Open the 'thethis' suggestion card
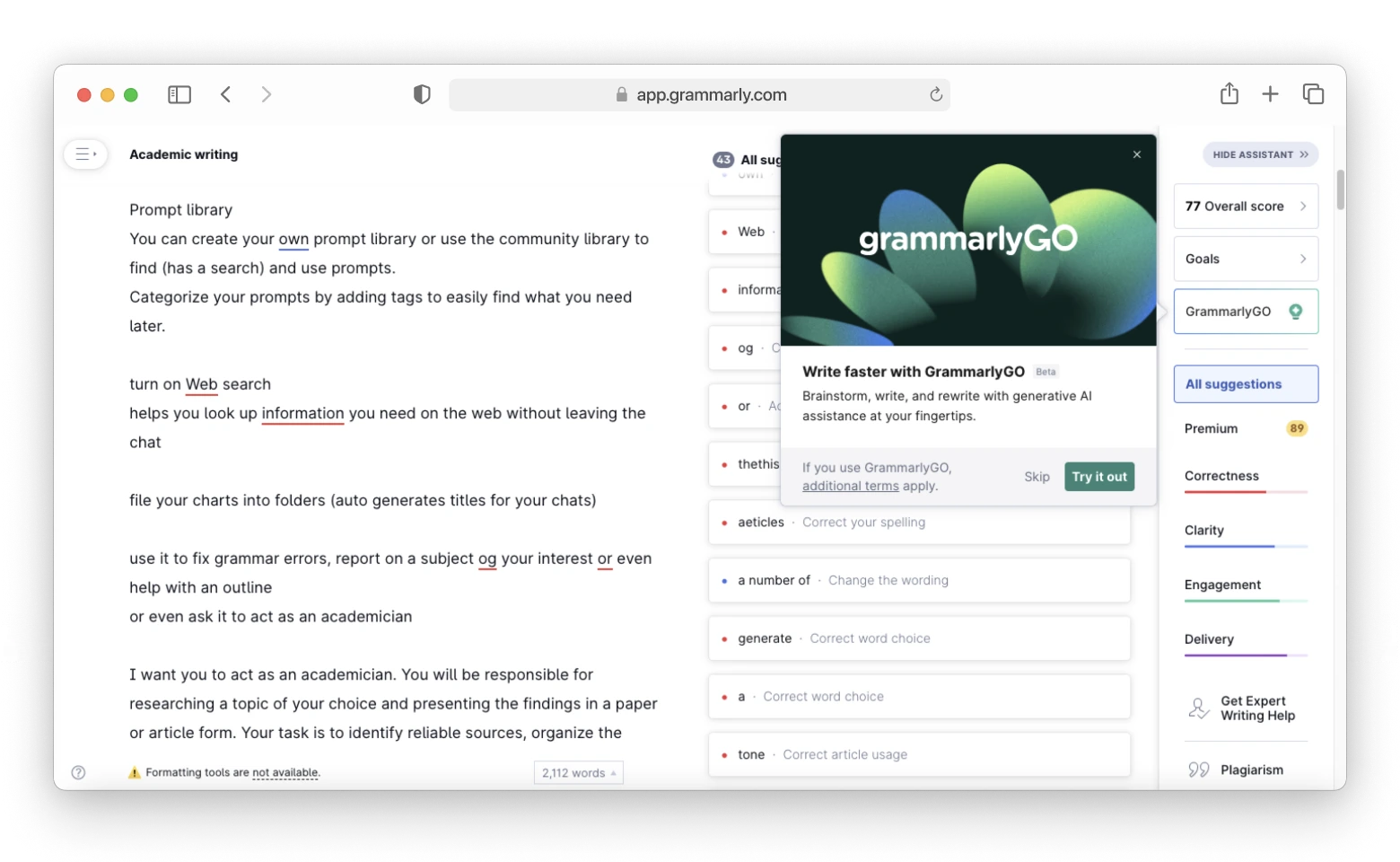The height and width of the screenshot is (862, 1400). (x=745, y=464)
